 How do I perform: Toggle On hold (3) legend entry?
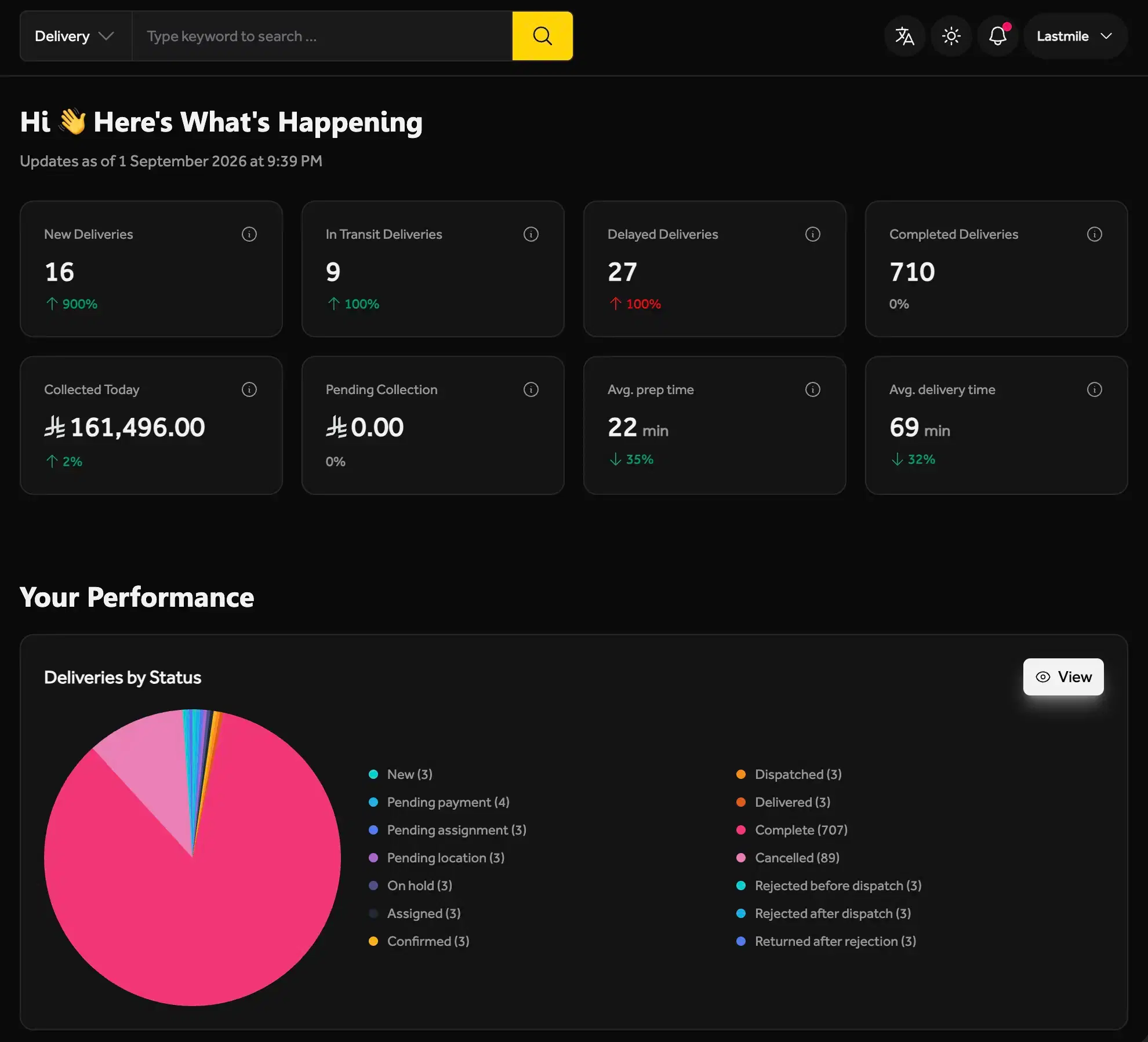click(x=410, y=886)
